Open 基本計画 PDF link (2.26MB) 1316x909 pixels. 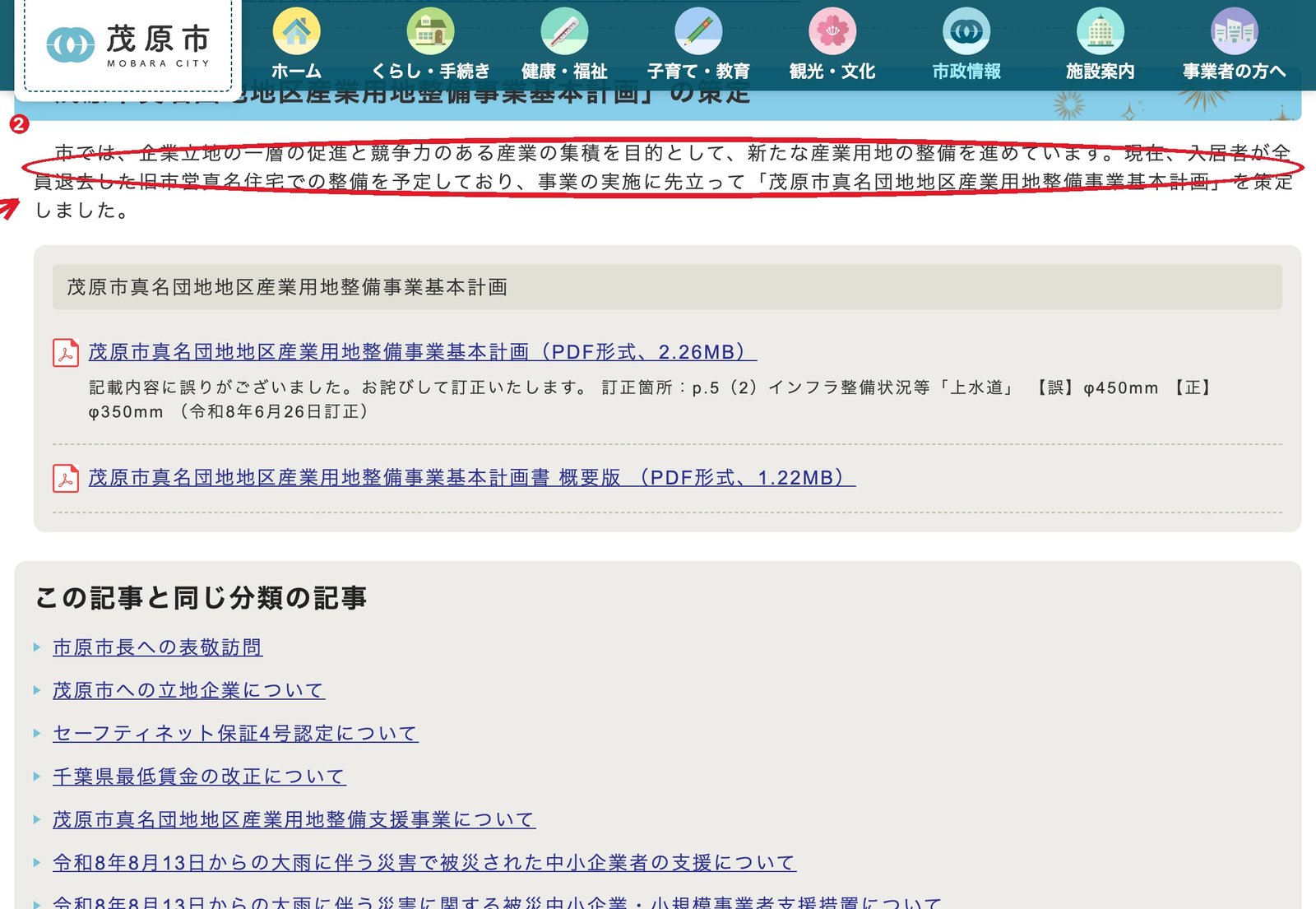[x=423, y=352]
